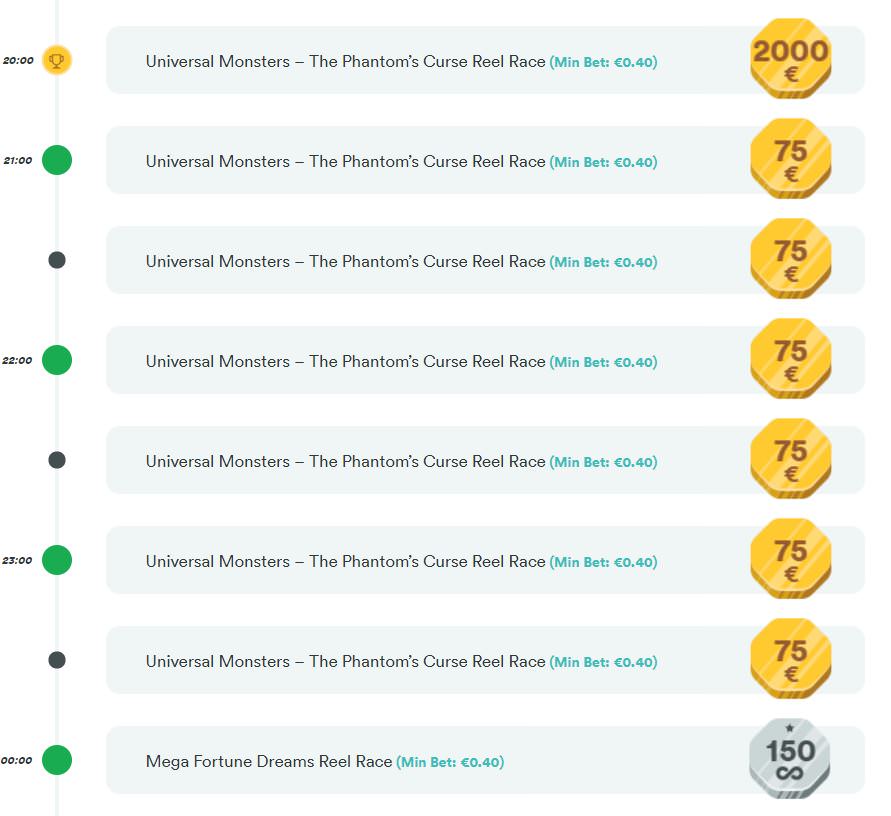The width and height of the screenshot is (891, 816).
Task: Click the dark dot after 21:00
Action: (x=57, y=260)
